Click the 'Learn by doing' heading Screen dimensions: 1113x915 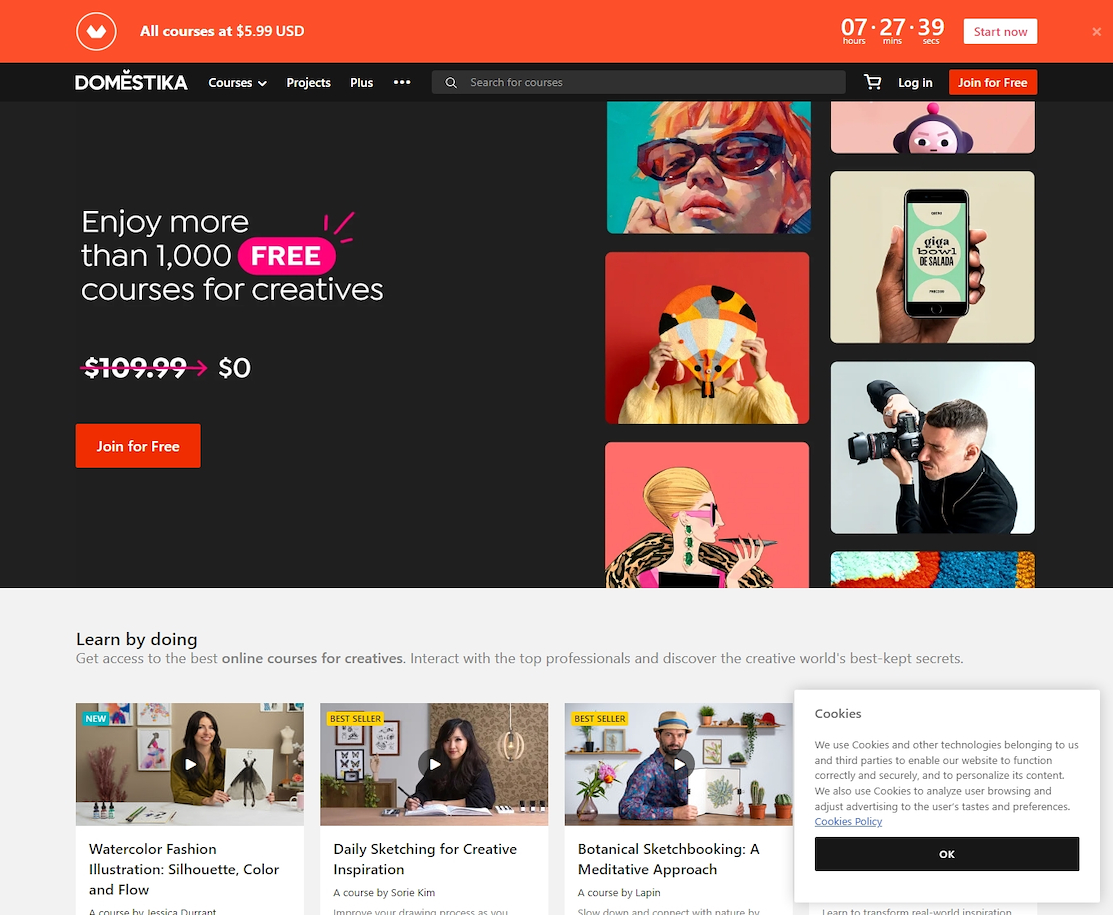[136, 639]
